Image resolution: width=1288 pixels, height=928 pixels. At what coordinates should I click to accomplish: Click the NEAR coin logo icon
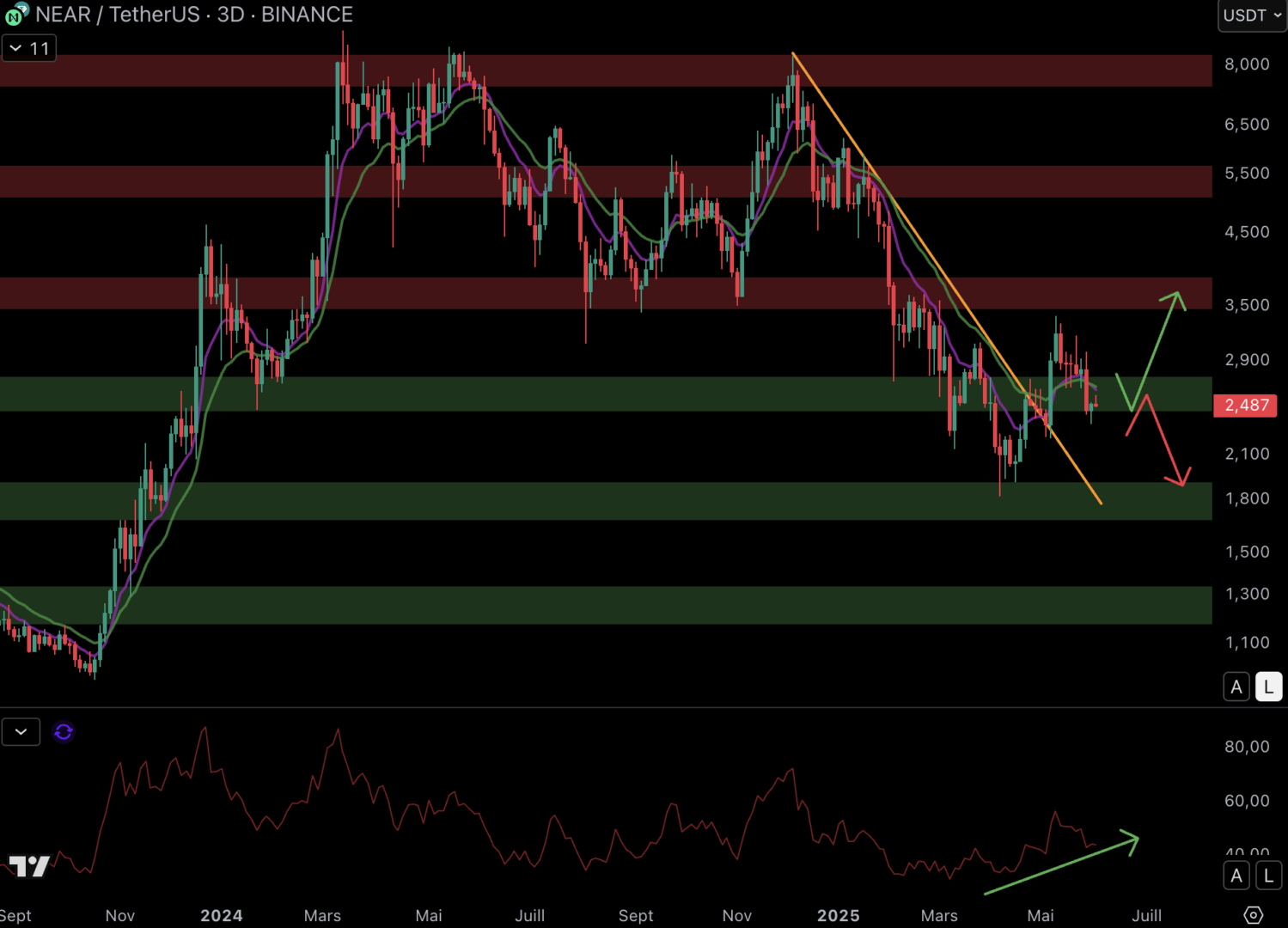16,14
